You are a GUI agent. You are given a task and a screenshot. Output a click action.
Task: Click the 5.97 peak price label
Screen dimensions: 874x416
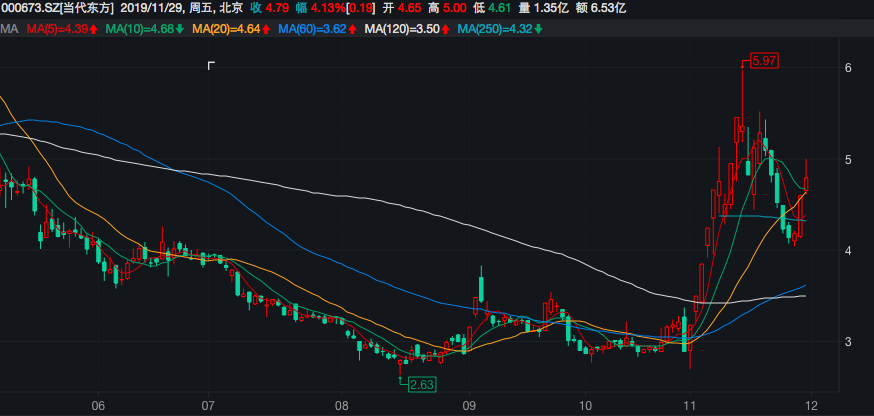click(764, 61)
